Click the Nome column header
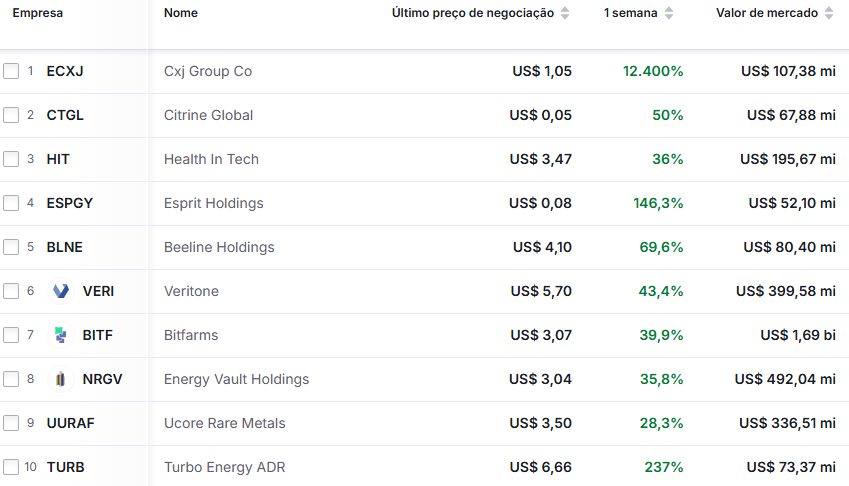 (181, 13)
